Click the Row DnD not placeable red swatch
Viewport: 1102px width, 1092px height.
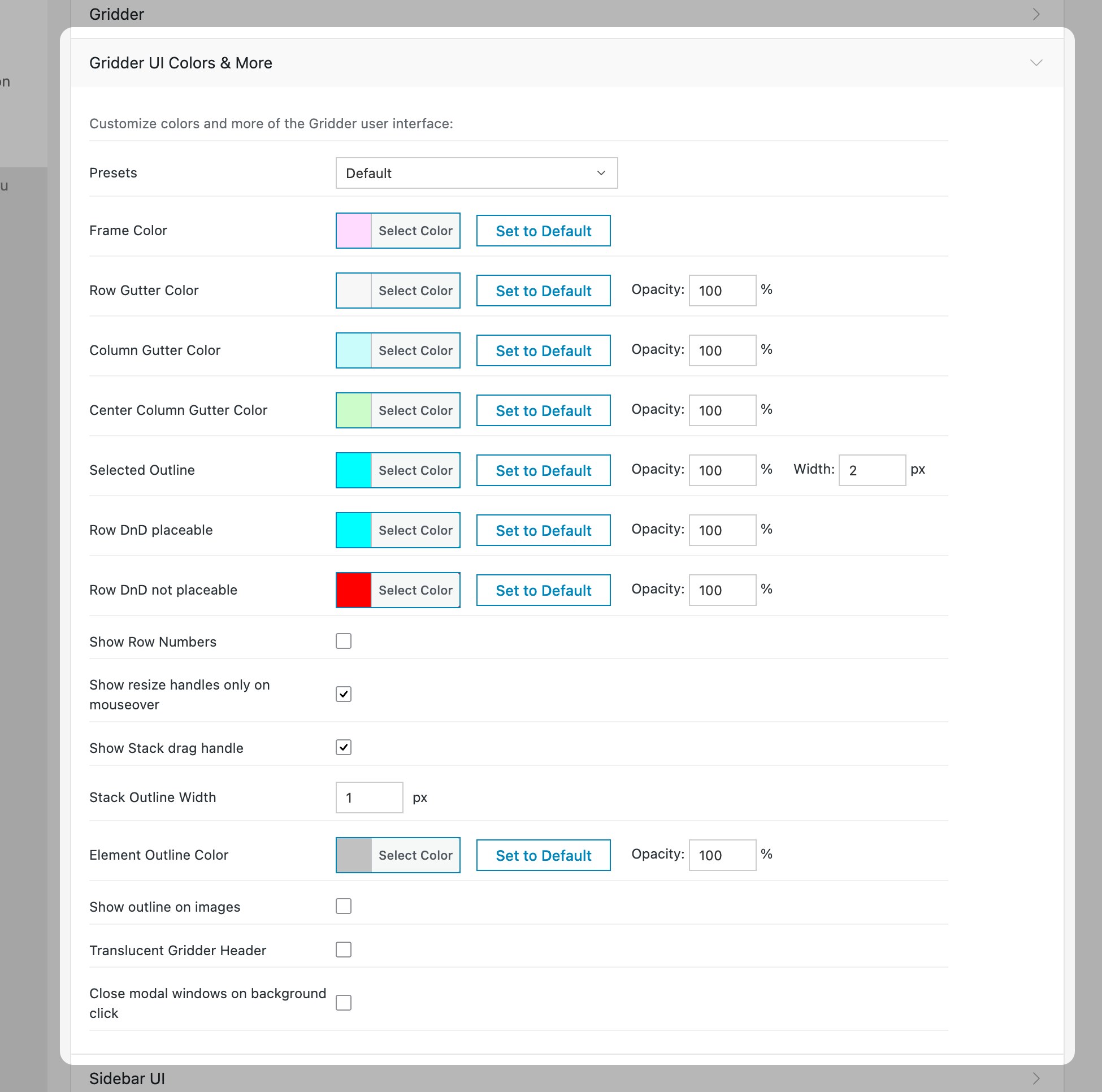(x=354, y=590)
